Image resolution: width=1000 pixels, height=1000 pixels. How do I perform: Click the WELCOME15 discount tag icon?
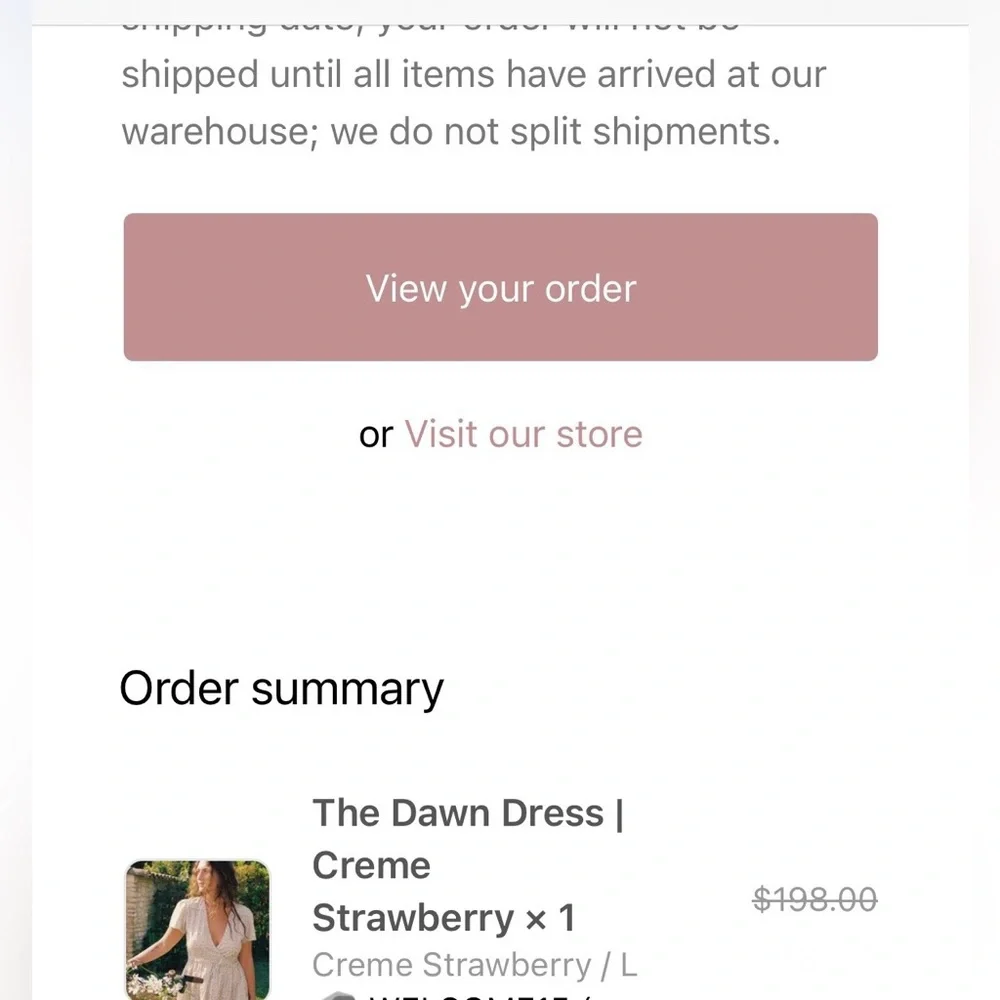click(338, 996)
